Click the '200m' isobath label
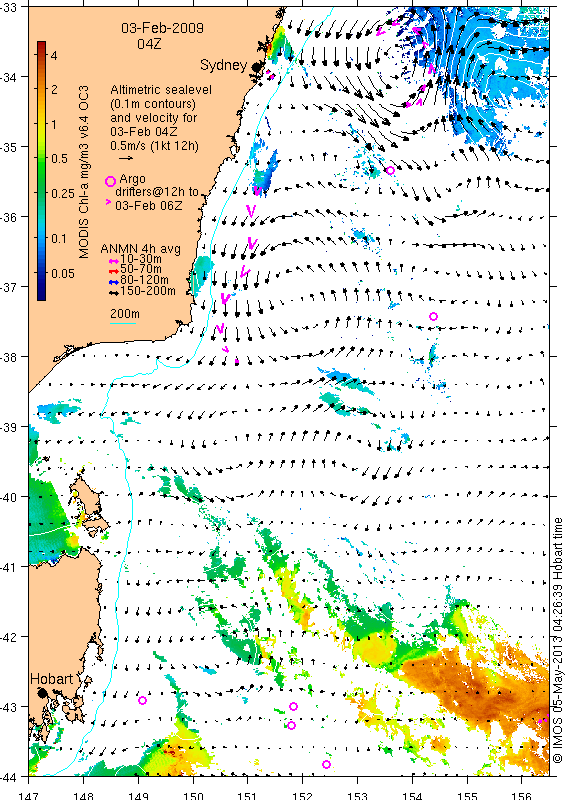 pos(125,314)
